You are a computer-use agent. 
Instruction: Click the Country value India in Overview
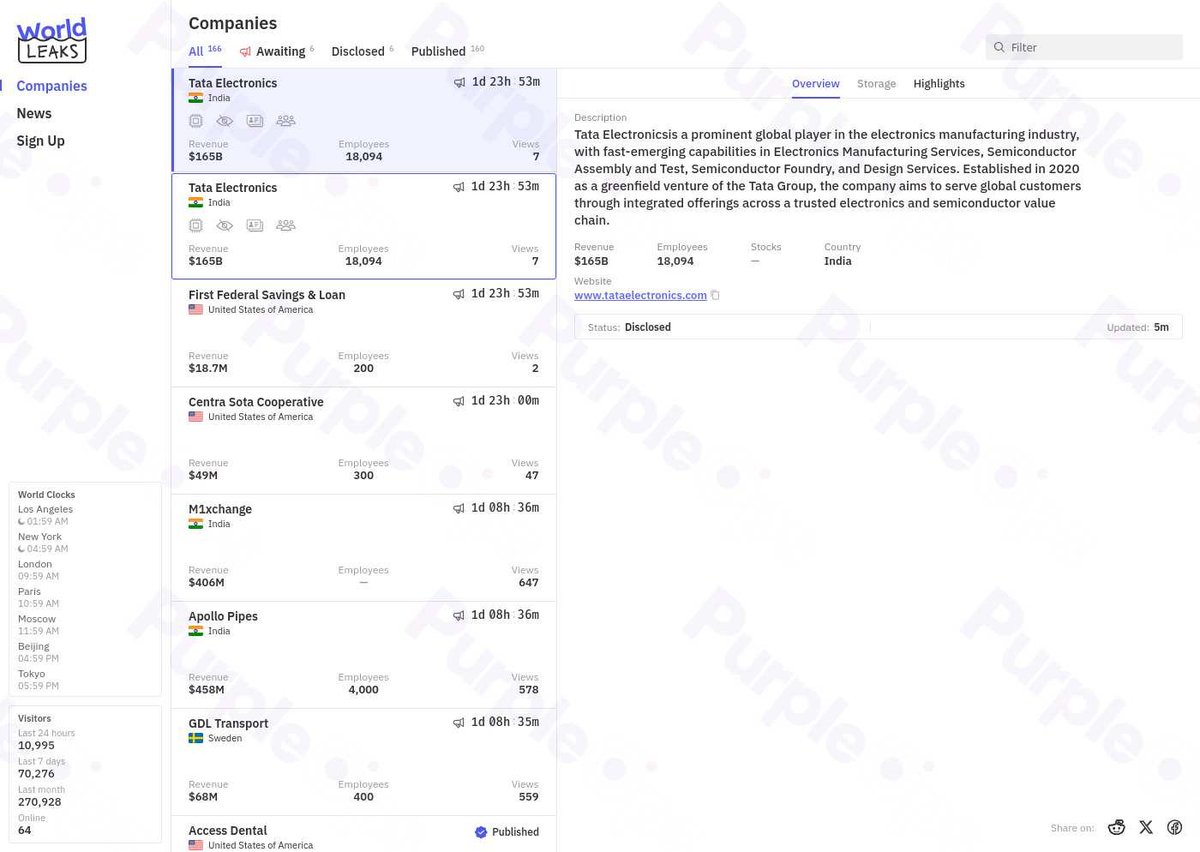[x=838, y=261]
